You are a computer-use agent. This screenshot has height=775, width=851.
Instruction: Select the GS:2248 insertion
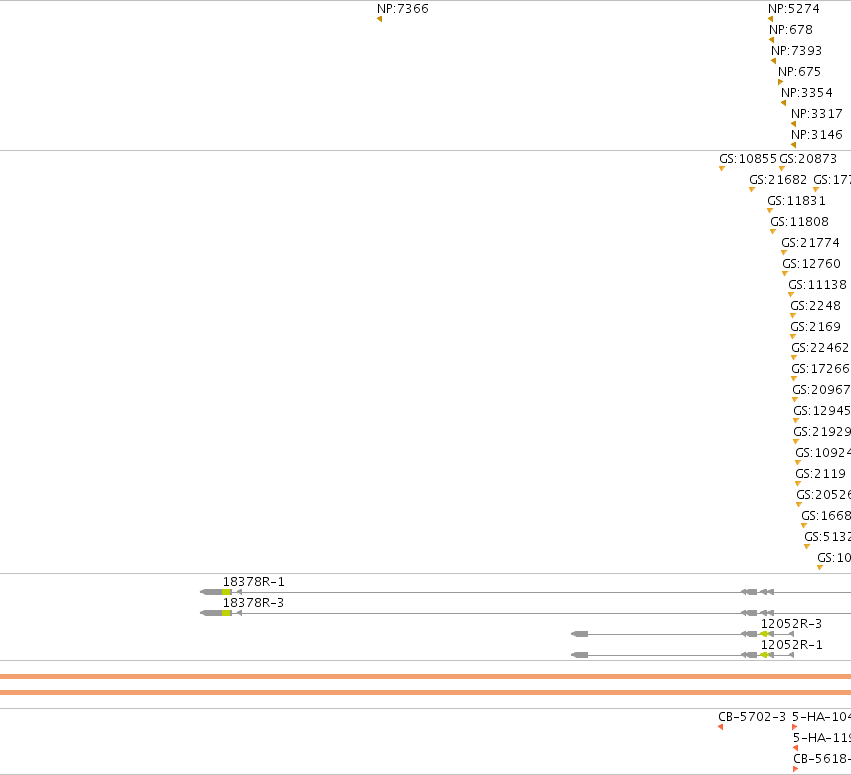pyautogui.click(x=815, y=306)
